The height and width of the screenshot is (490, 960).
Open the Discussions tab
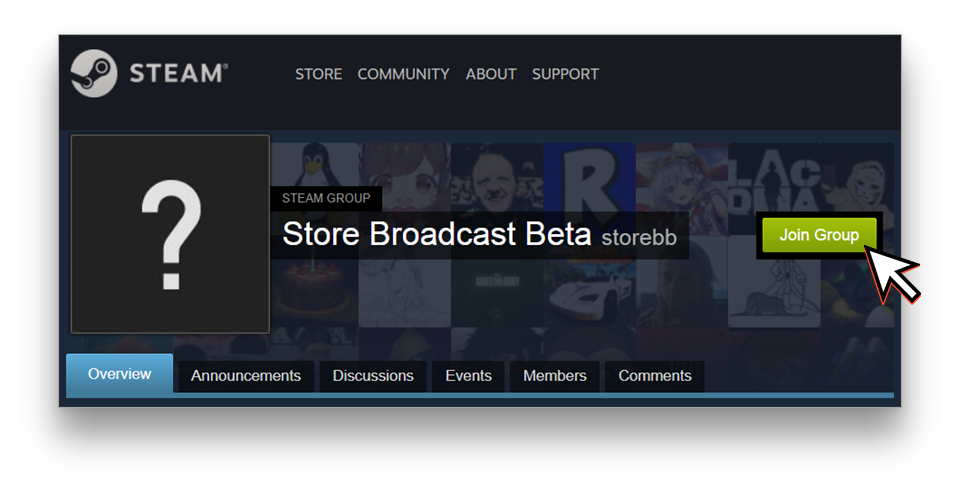[x=373, y=376]
